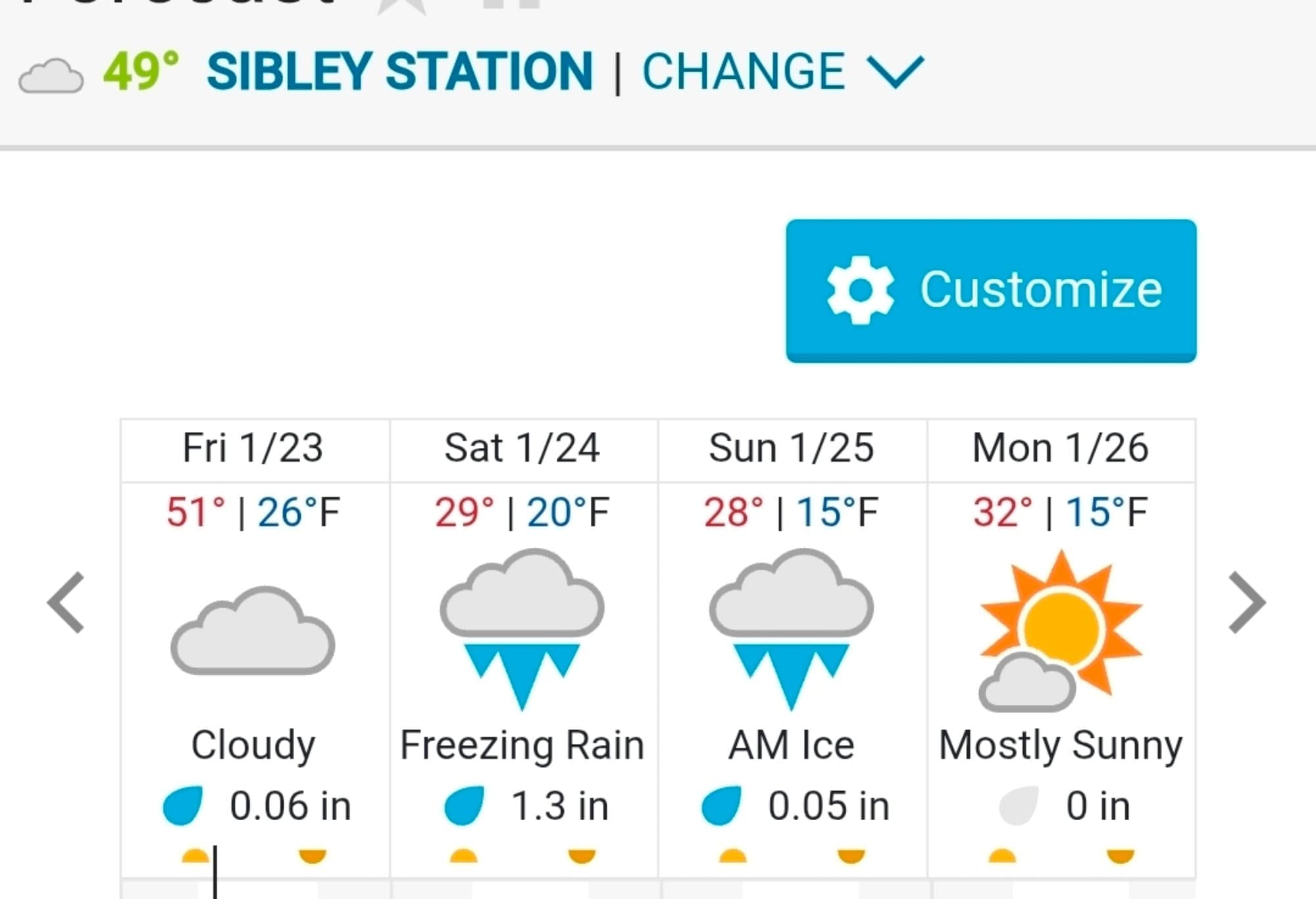The image size is (1316, 899).
Task: Open the SIBLEY STATION location link
Action: 399,72
